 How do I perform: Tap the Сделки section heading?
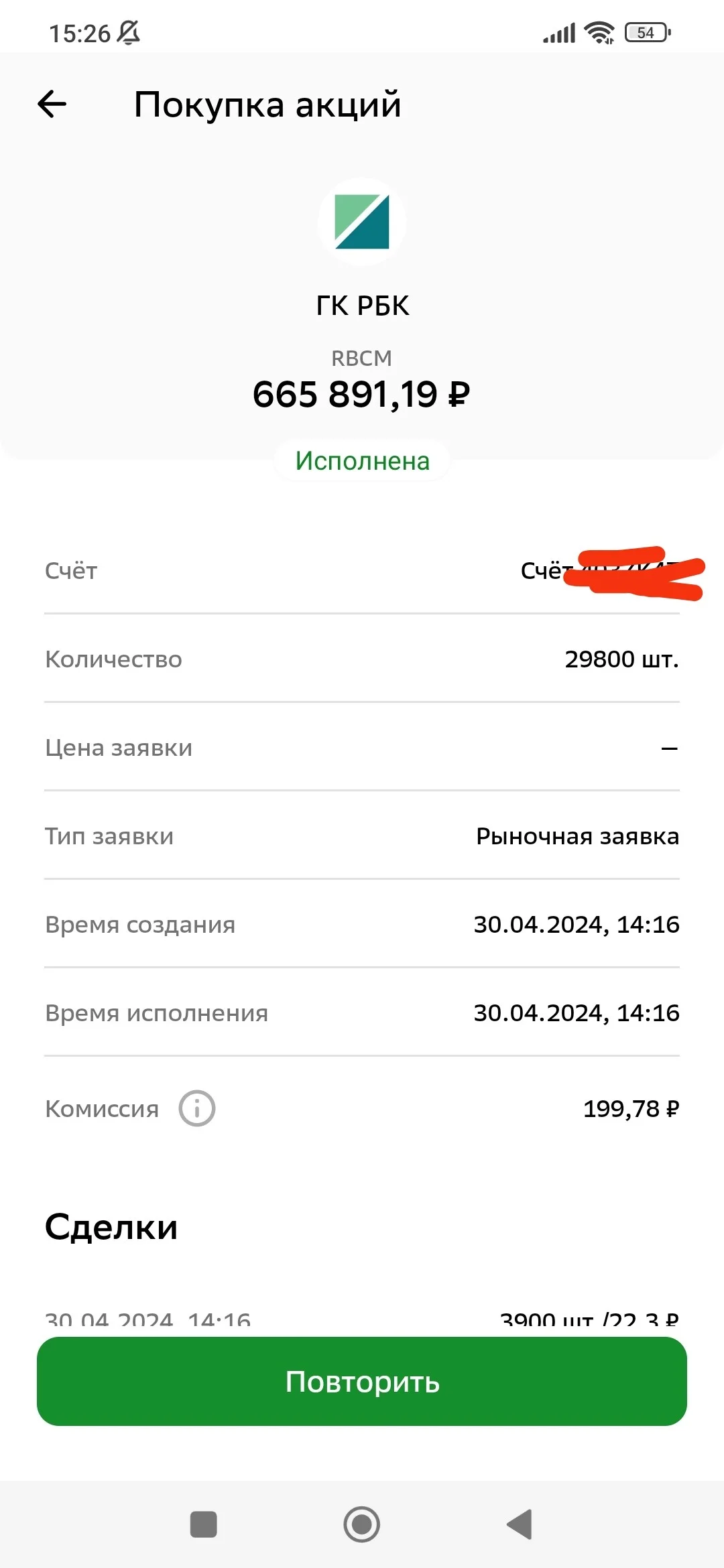(111, 1228)
